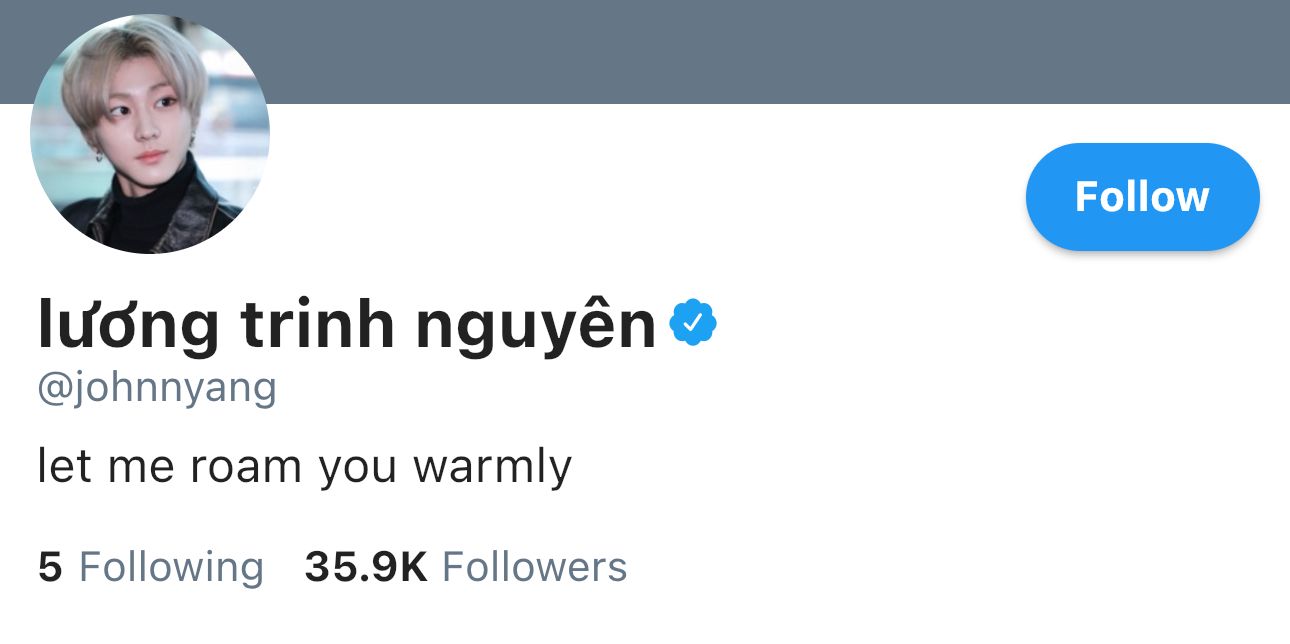Click the number 5 following count
This screenshot has width=1290, height=644.
50,567
